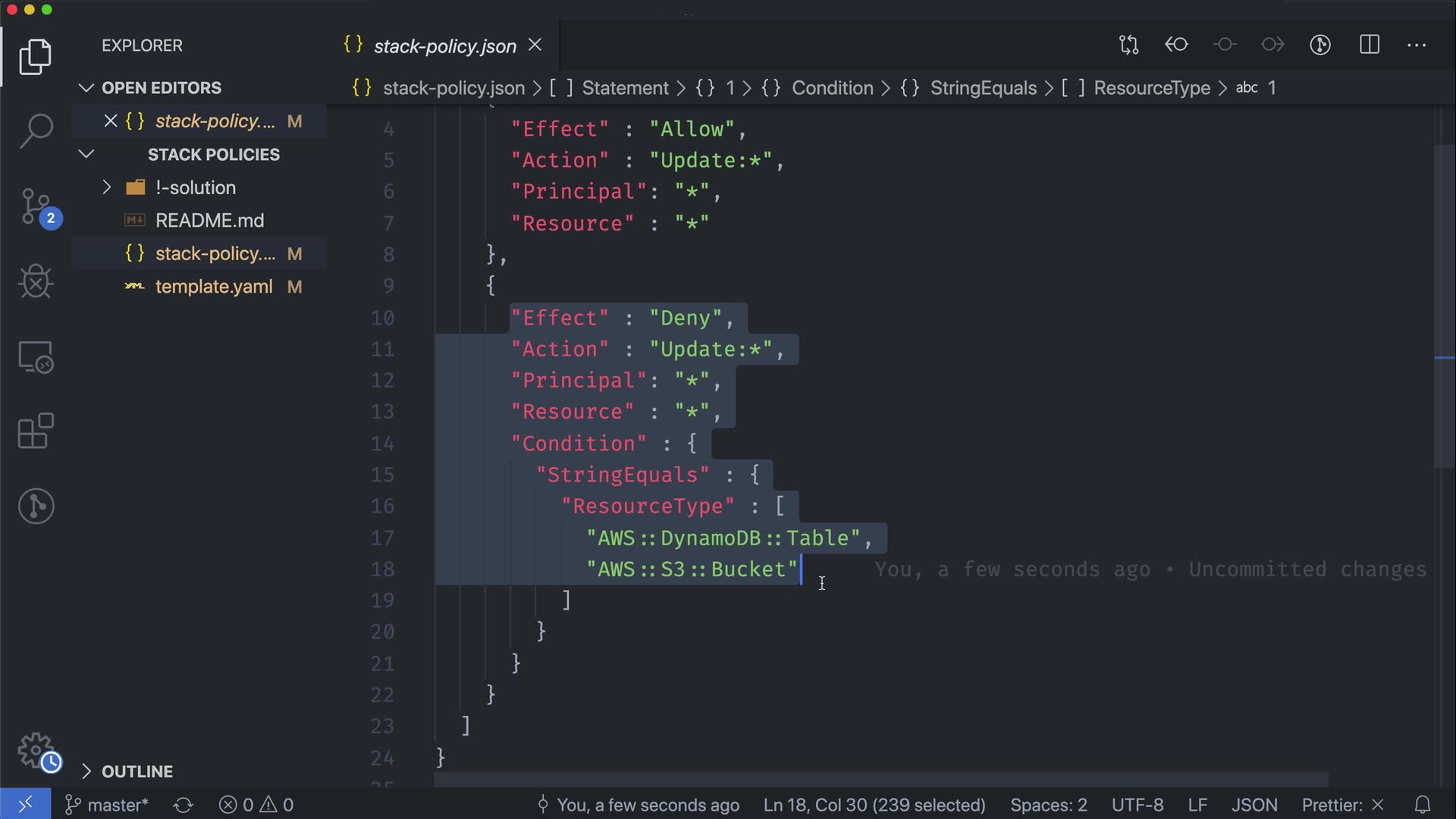The width and height of the screenshot is (1456, 819).
Task: Click the Condition breadcrumb segment
Action: (x=832, y=88)
